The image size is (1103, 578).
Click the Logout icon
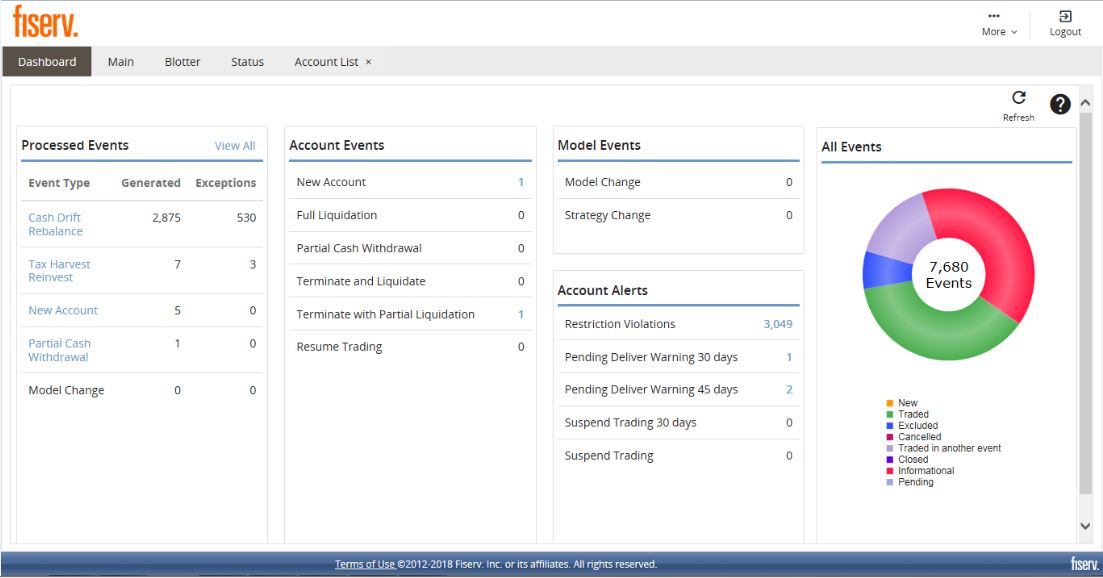pyautogui.click(x=1065, y=17)
